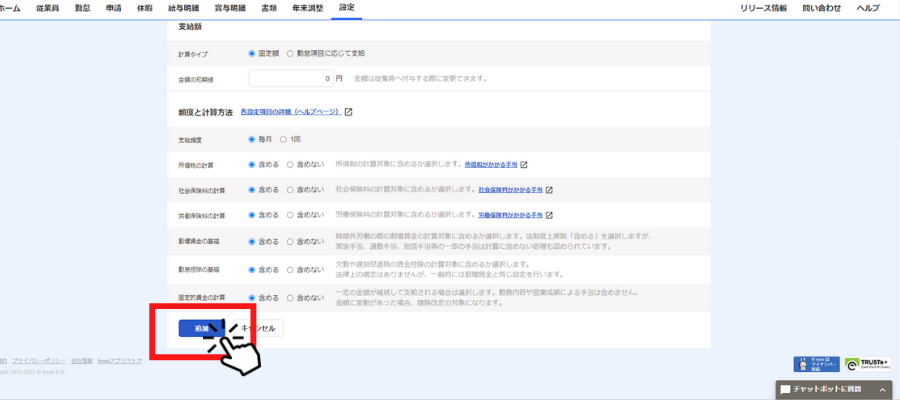Screen dimensions: 900x400
Task: Open external link icon beside 各設定項目の詳細
Action: (x=348, y=112)
